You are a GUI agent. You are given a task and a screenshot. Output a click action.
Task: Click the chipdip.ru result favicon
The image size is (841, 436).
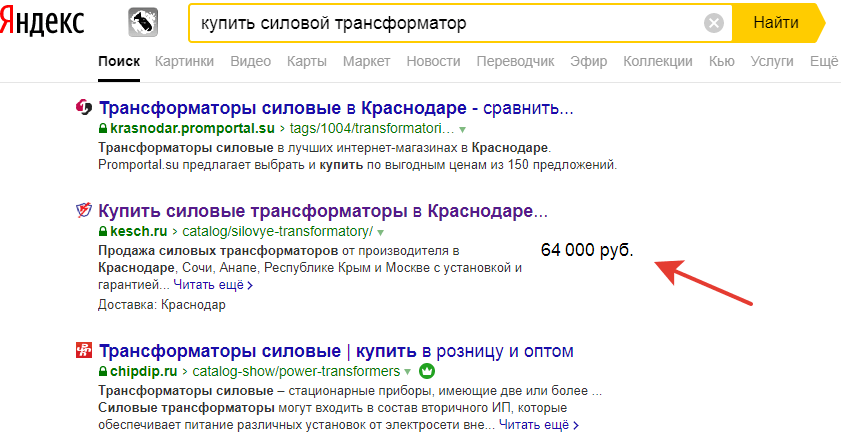[x=84, y=351]
